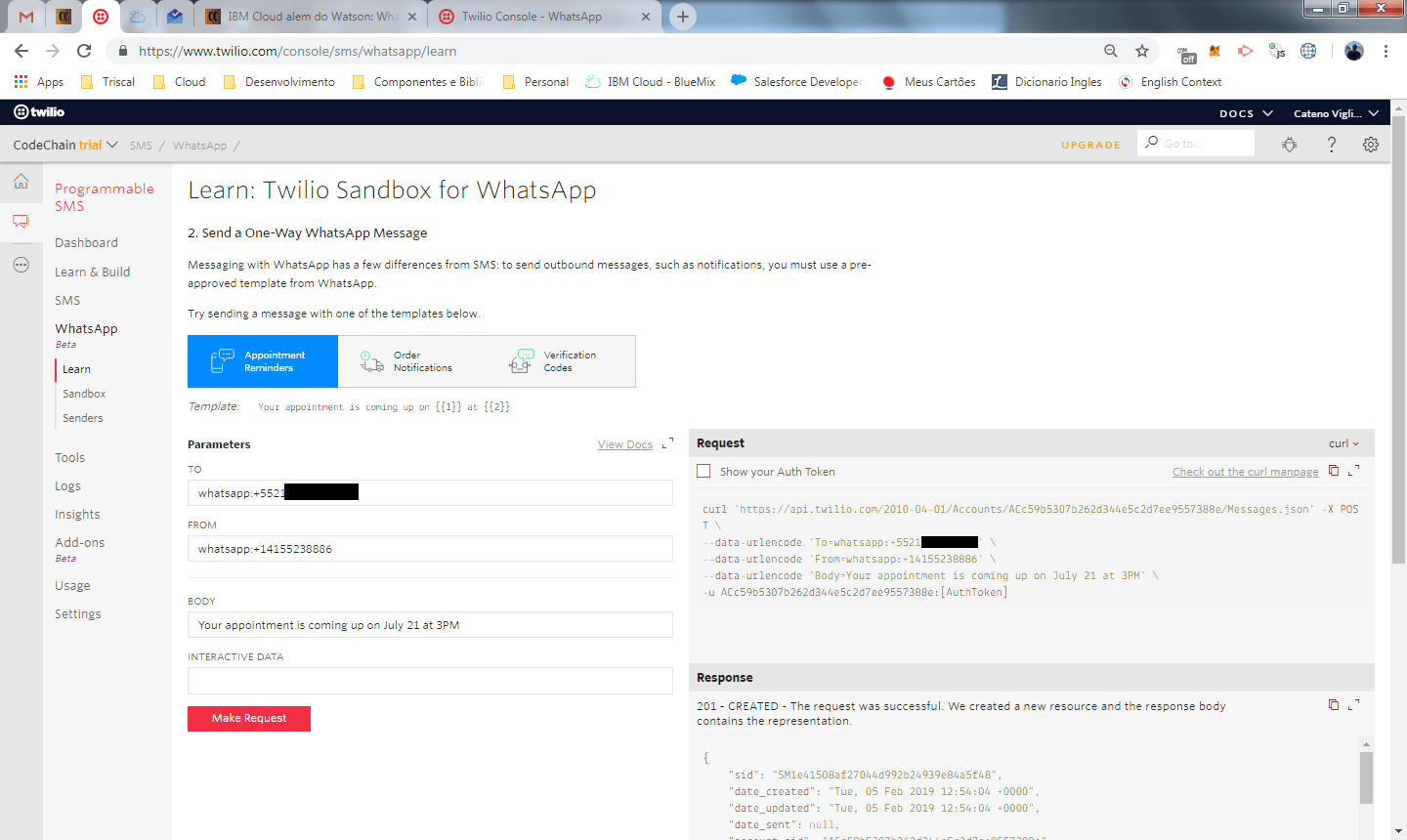Viewport: 1407px width, 840px height.
Task: Focus the Go to search box
Action: click(1196, 144)
